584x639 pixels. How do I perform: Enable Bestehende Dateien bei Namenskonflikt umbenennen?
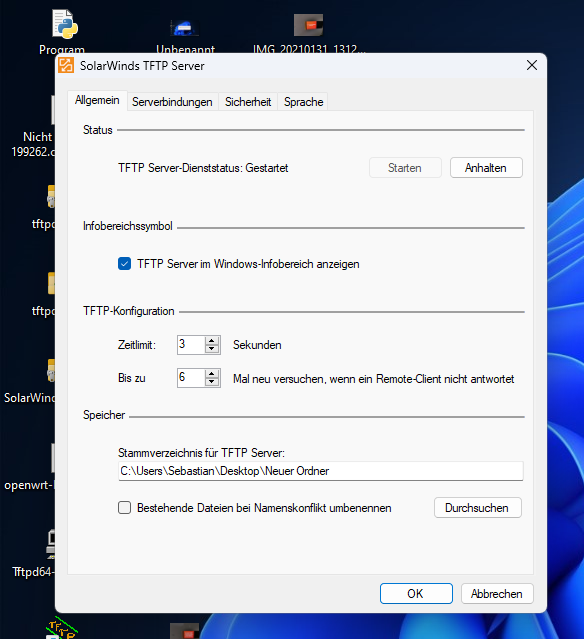tap(124, 508)
